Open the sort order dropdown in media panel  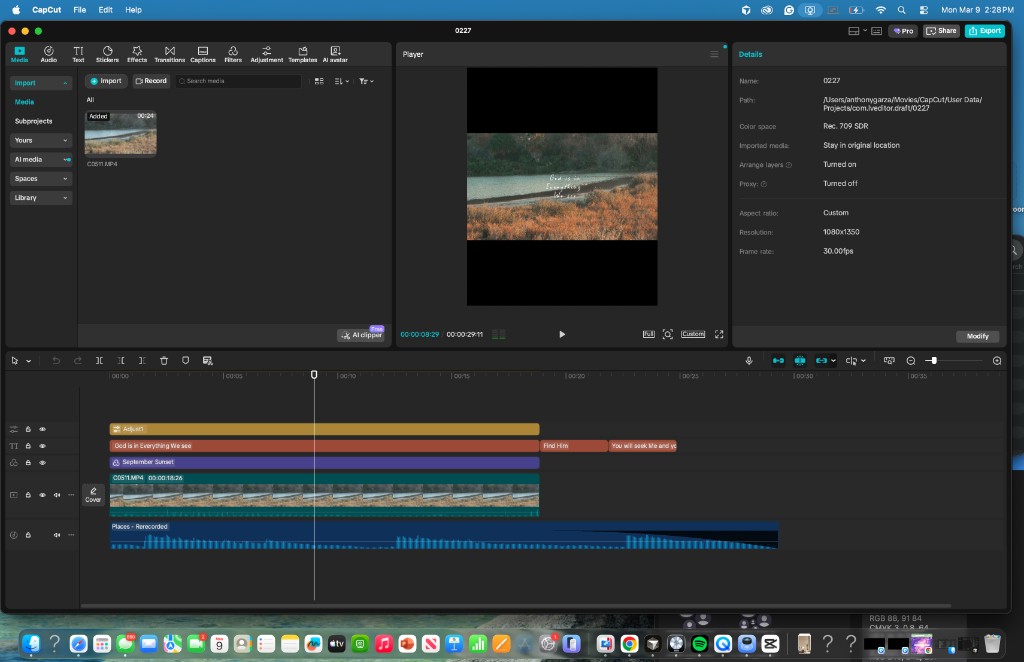341,81
